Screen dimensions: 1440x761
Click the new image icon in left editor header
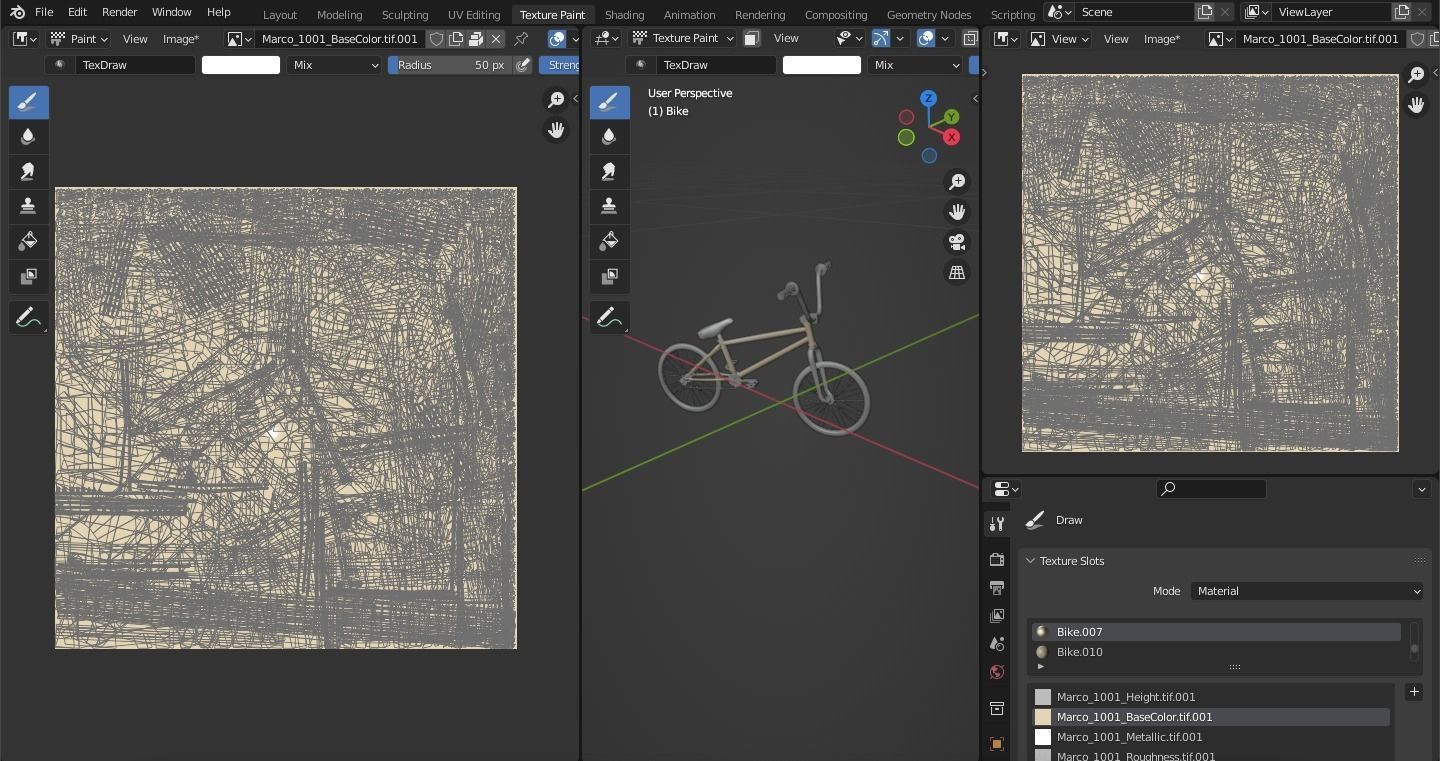456,39
